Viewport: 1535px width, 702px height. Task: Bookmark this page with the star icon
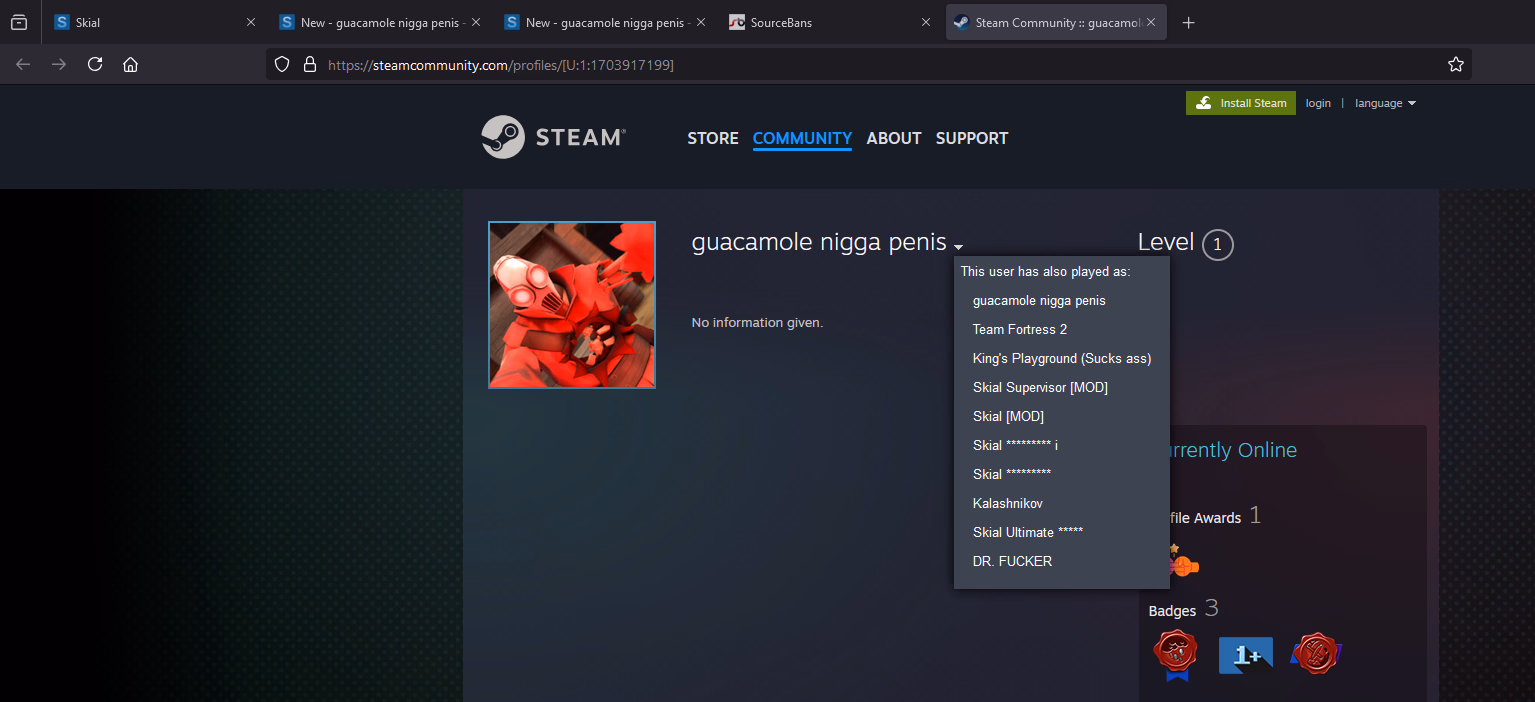point(1456,64)
